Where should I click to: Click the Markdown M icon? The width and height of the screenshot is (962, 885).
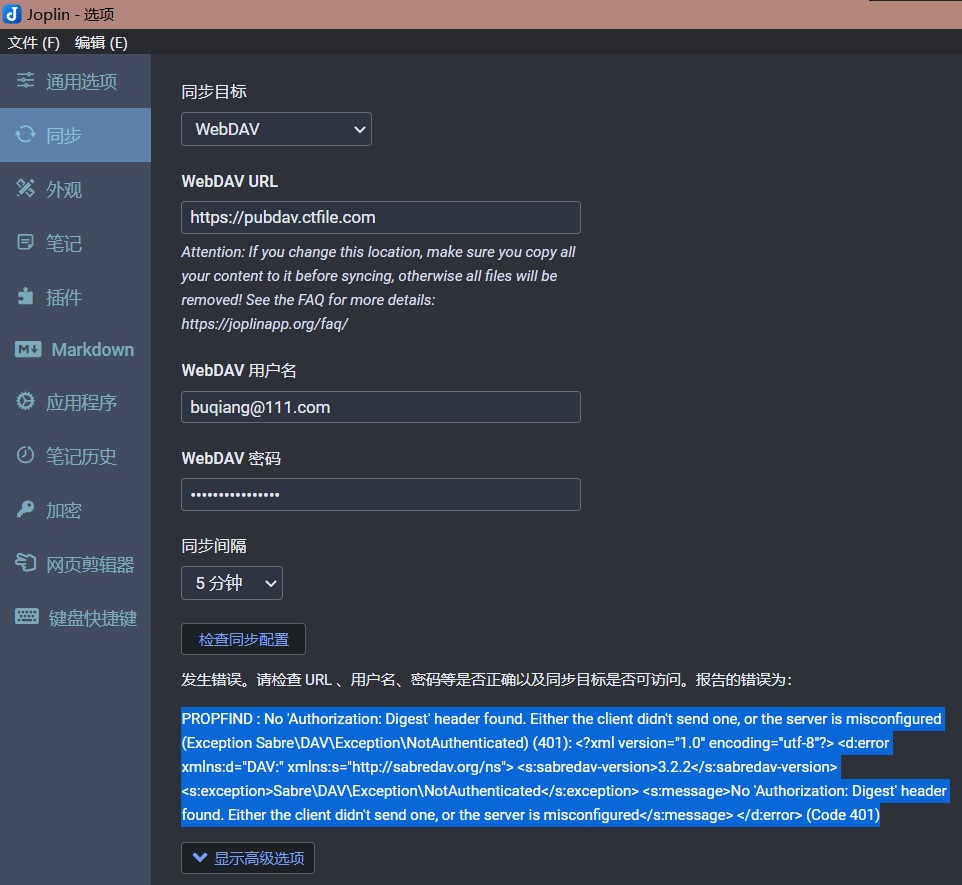(x=28, y=349)
